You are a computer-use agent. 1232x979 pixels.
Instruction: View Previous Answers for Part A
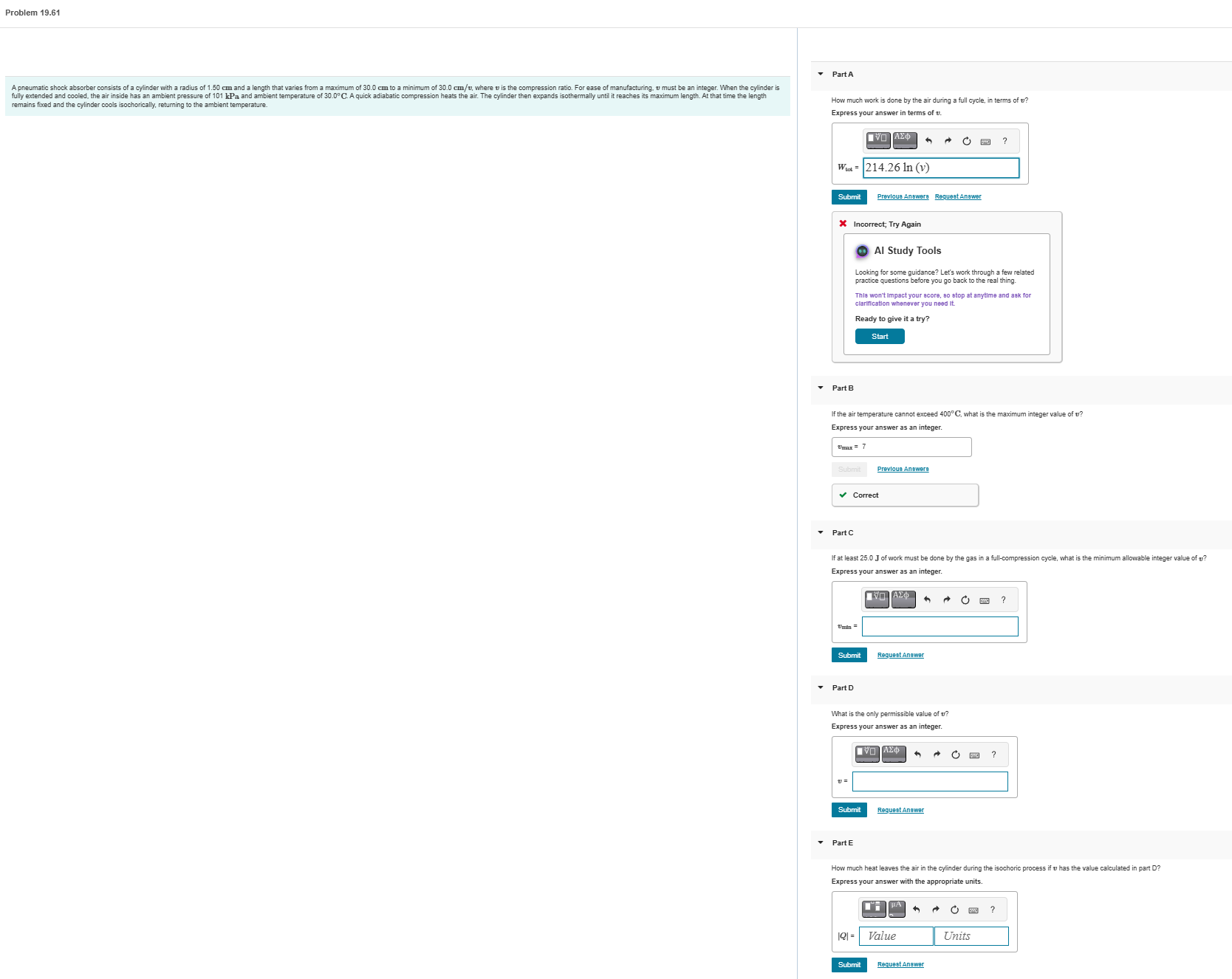903,196
